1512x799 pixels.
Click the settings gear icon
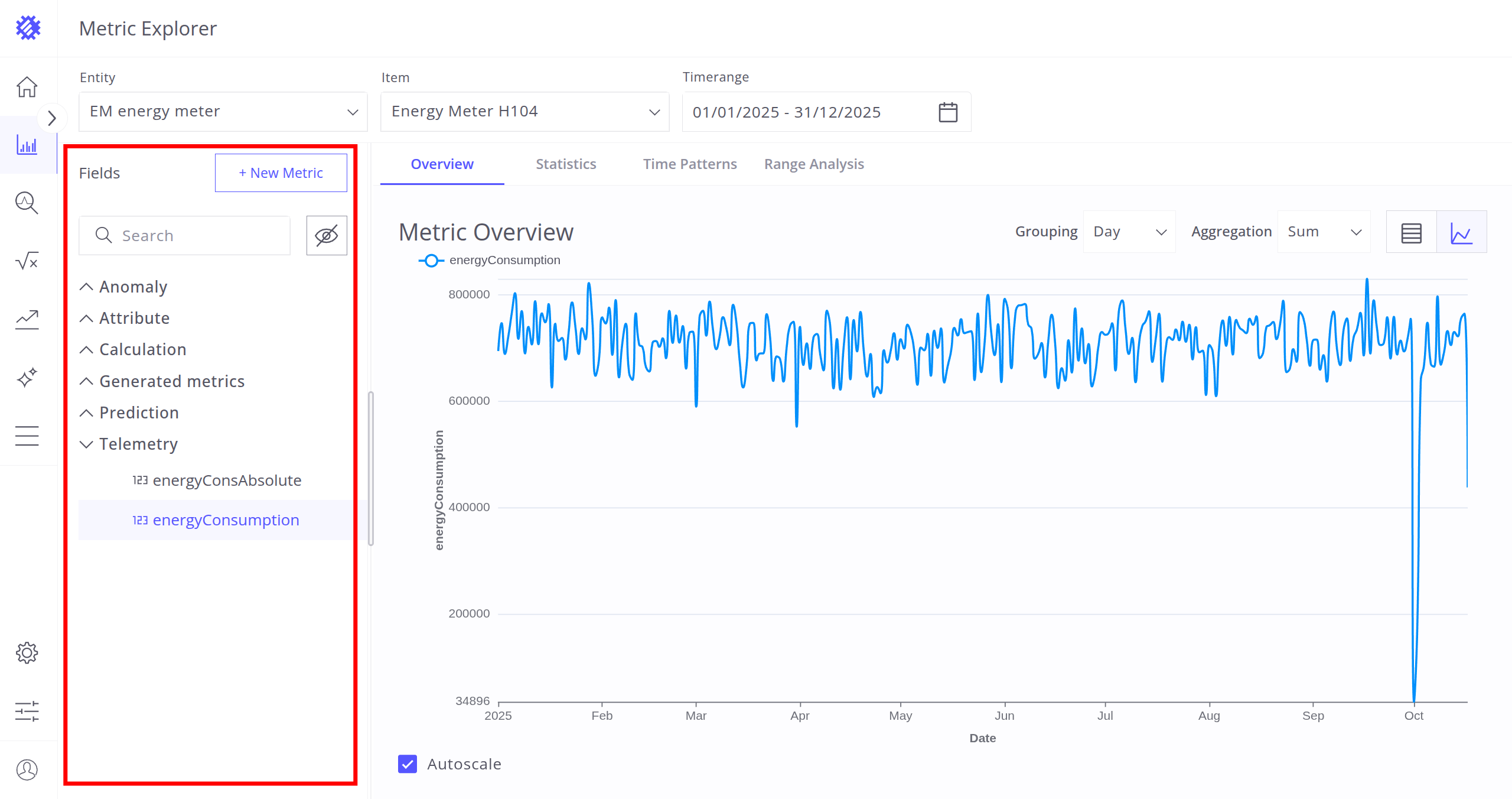27,653
